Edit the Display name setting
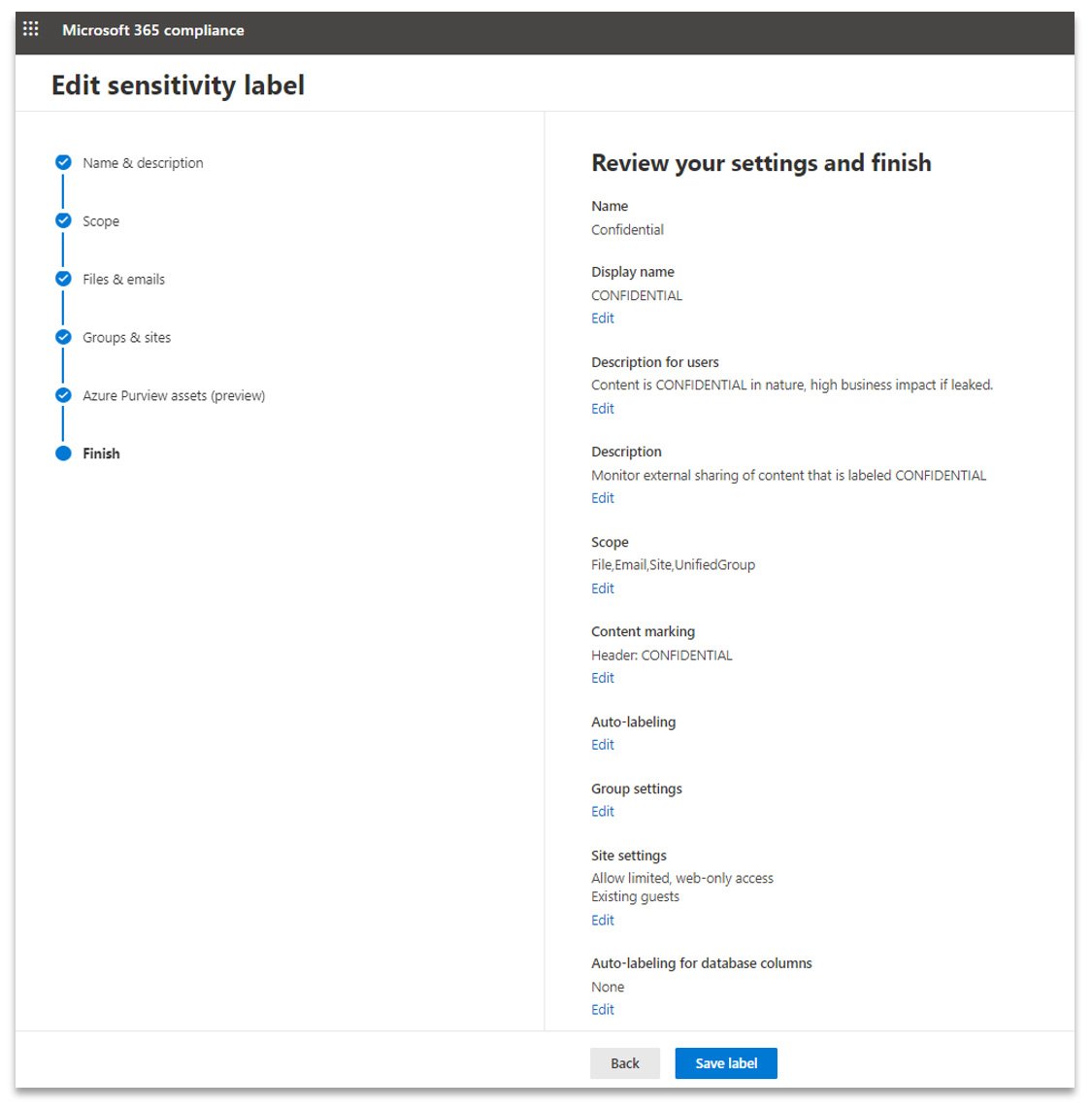 tap(603, 319)
